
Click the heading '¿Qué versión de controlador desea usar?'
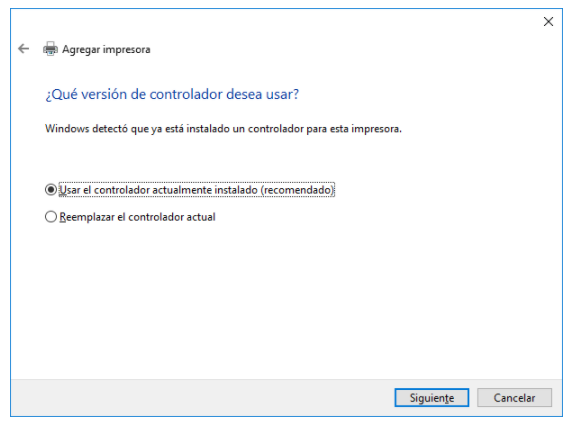[x=172, y=94]
